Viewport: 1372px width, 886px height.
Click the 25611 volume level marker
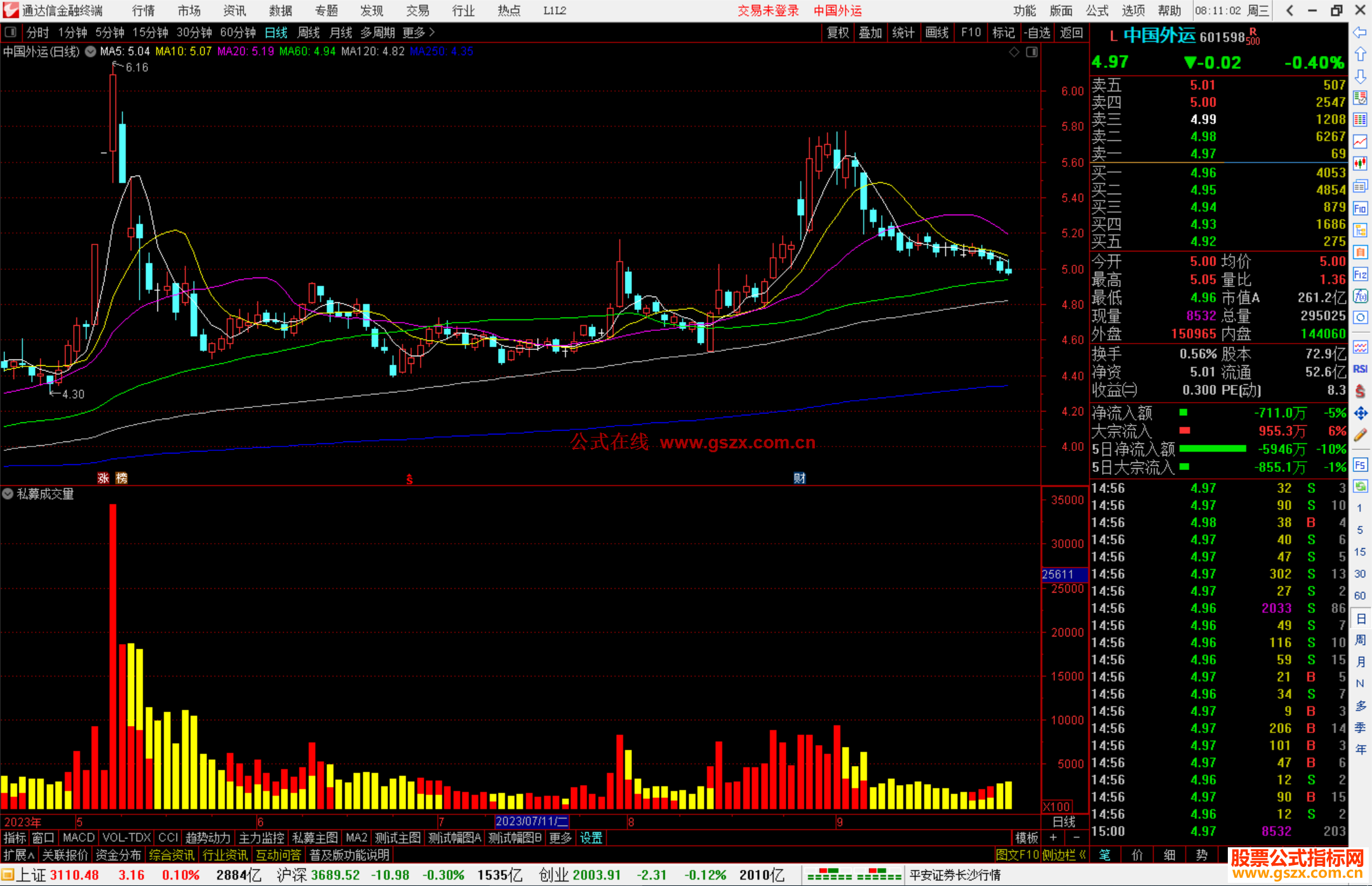coord(1058,574)
